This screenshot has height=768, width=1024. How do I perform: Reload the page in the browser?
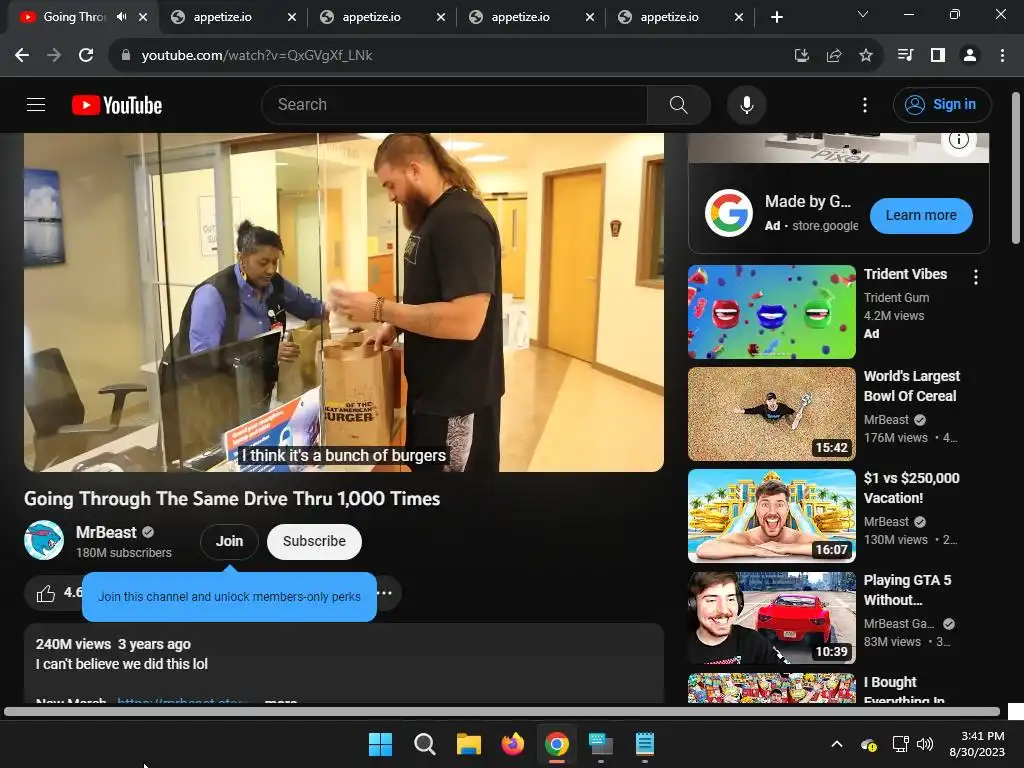point(86,56)
